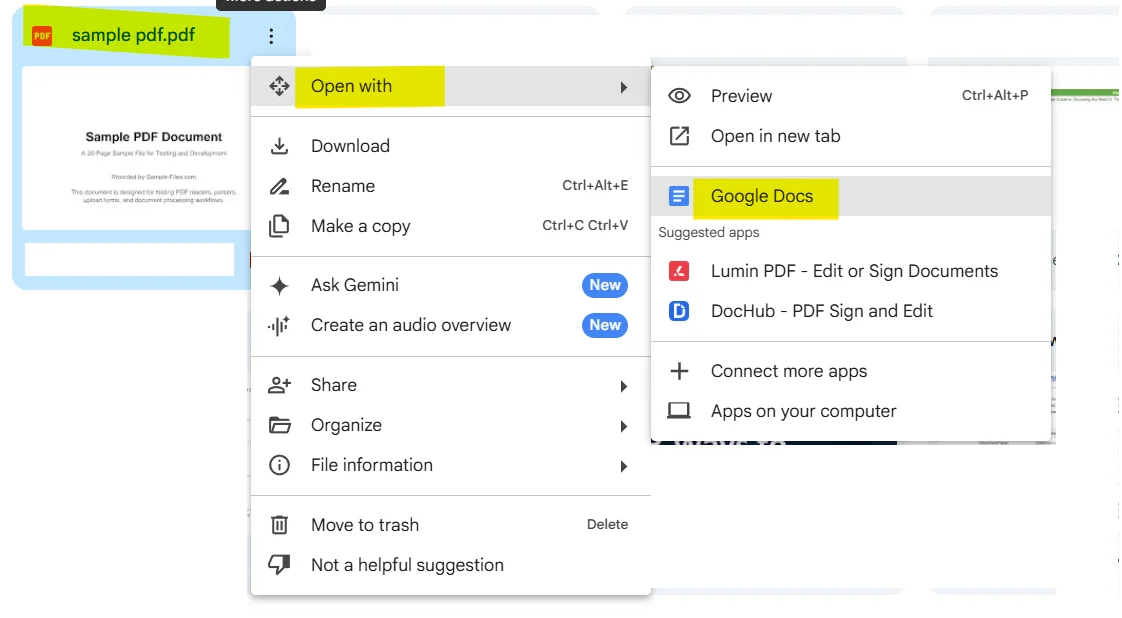Click the red PDF file-type icon
The height and width of the screenshot is (618, 1122).
click(x=42, y=35)
